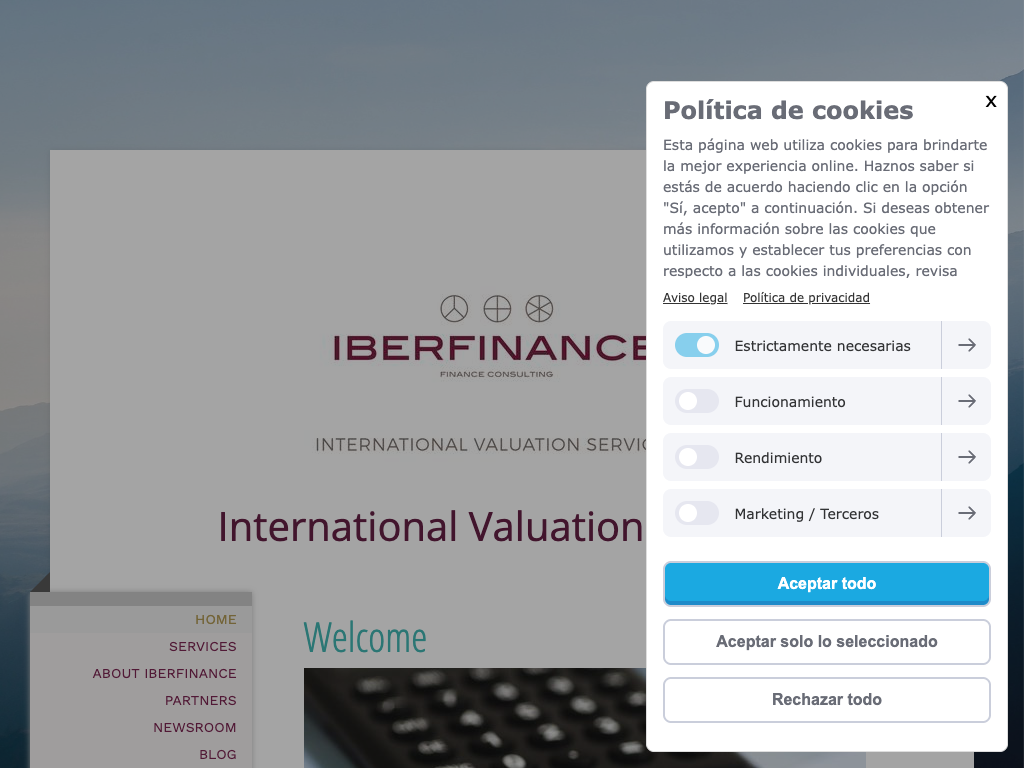Select Home in the side menu
1024x768 pixels.
(x=216, y=620)
